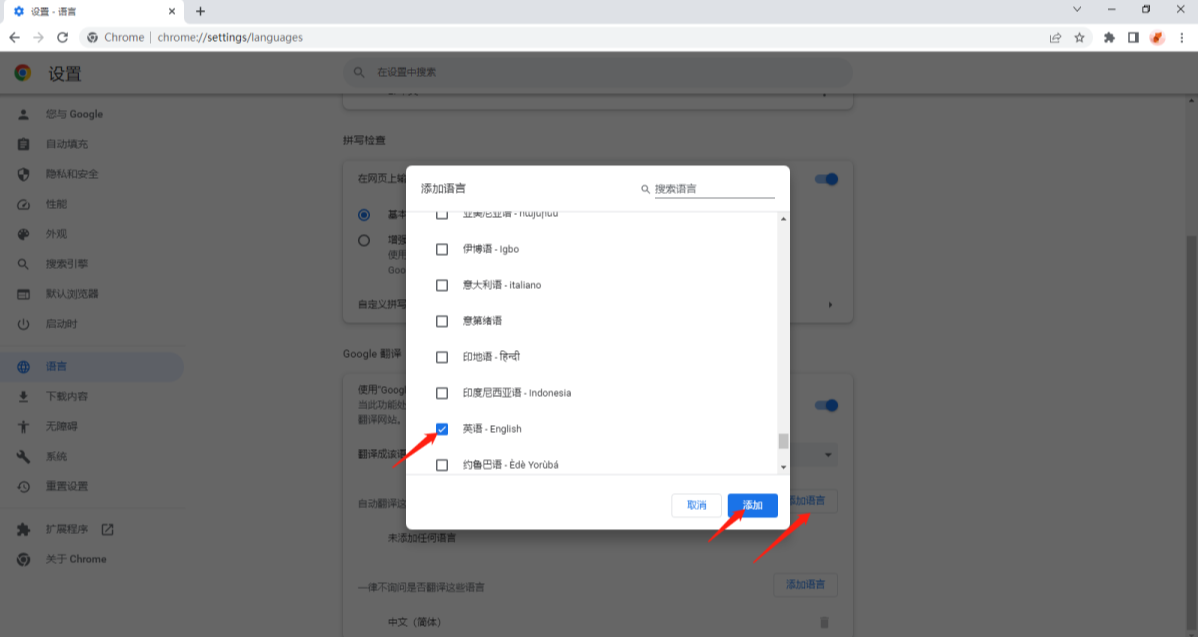
Task: Open Chrome's three-dot menu
Action: [x=1182, y=37]
